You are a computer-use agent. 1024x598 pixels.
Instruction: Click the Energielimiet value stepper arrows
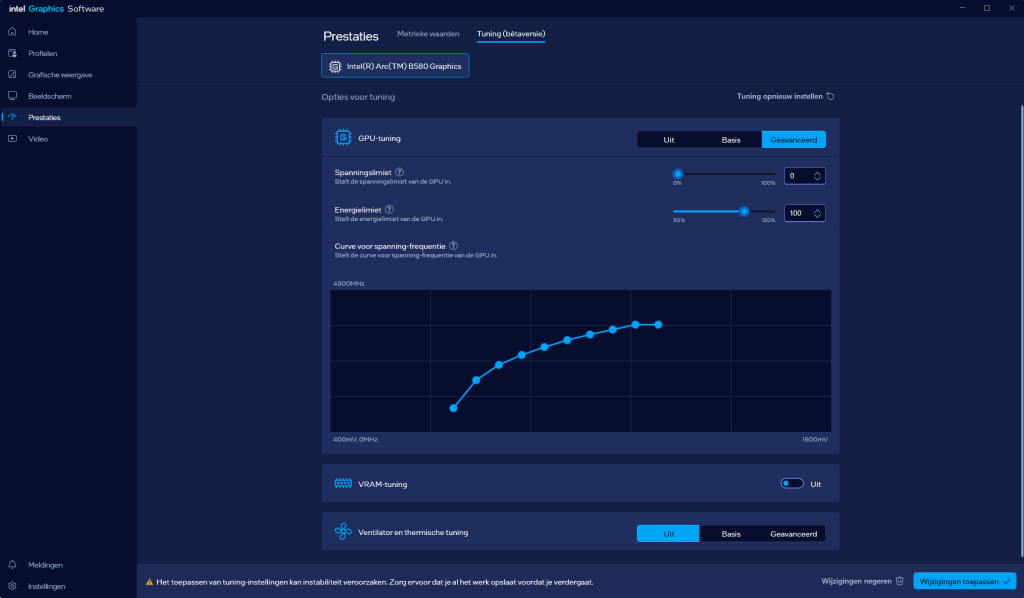pyautogui.click(x=818, y=213)
